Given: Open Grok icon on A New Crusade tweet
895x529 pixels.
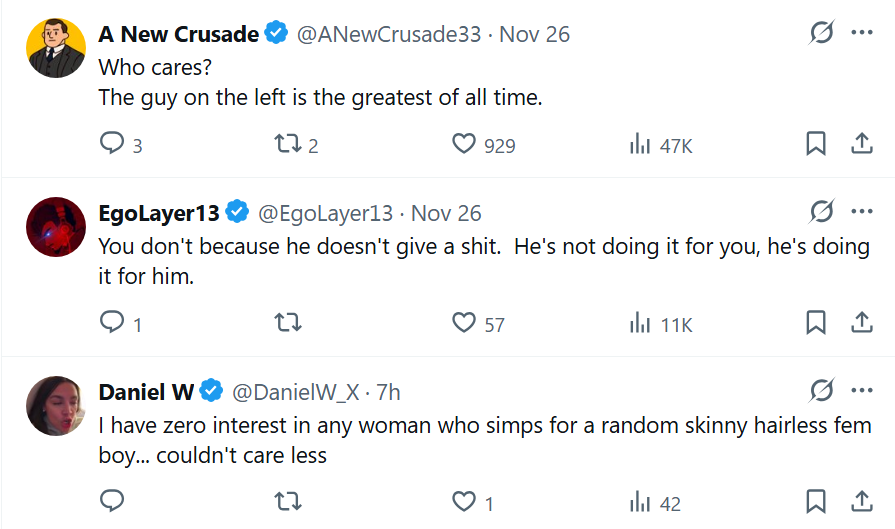Looking at the screenshot, I should [x=821, y=33].
